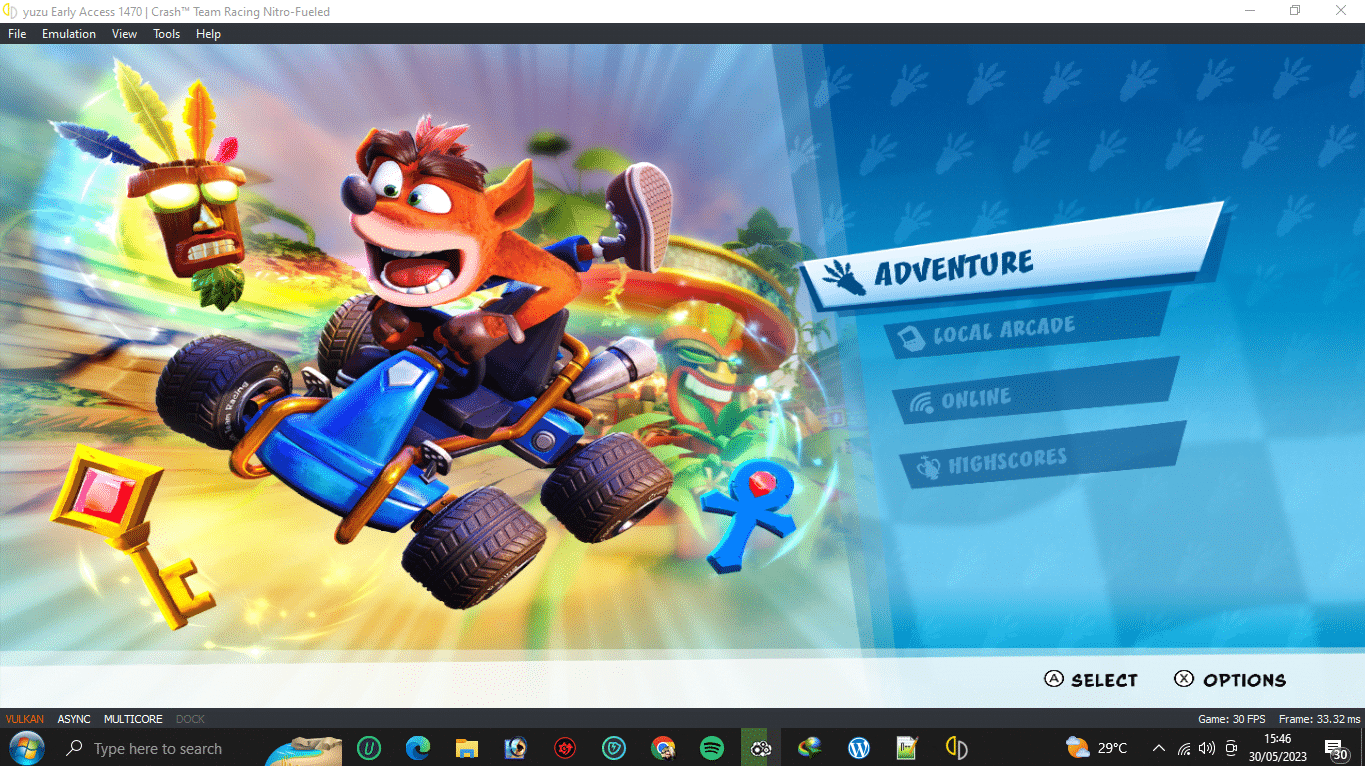Click the wifi icon beside Online
The height and width of the screenshot is (766, 1365).
(x=920, y=404)
